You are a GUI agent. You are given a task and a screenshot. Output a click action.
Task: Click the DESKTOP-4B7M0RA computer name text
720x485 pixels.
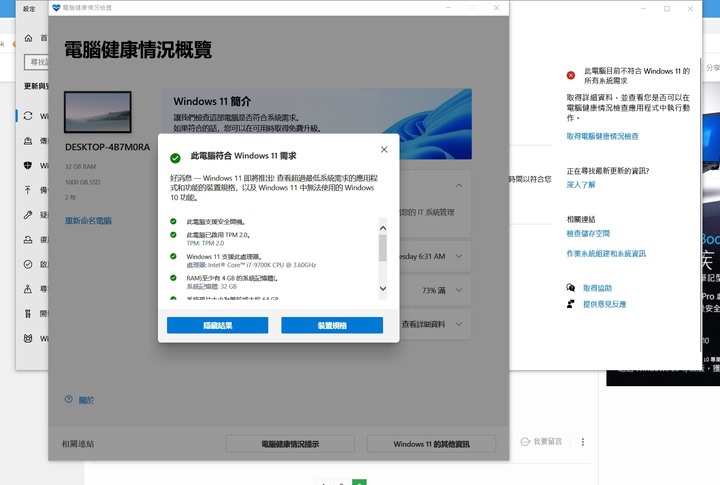[x=107, y=147]
